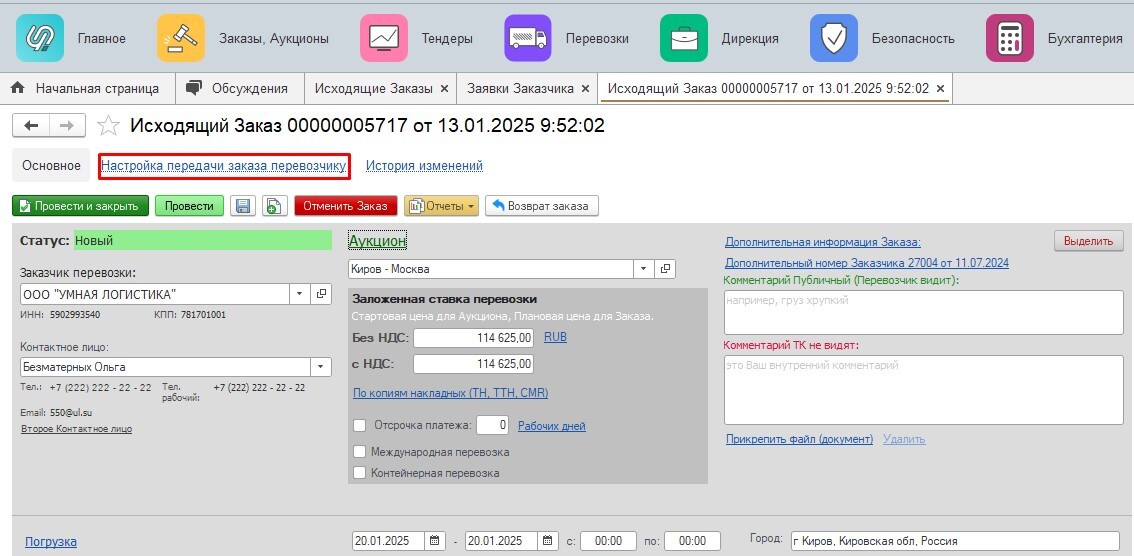Click the Отсрочка платежа days field
Screen dimensions: 1134x556
[493, 425]
